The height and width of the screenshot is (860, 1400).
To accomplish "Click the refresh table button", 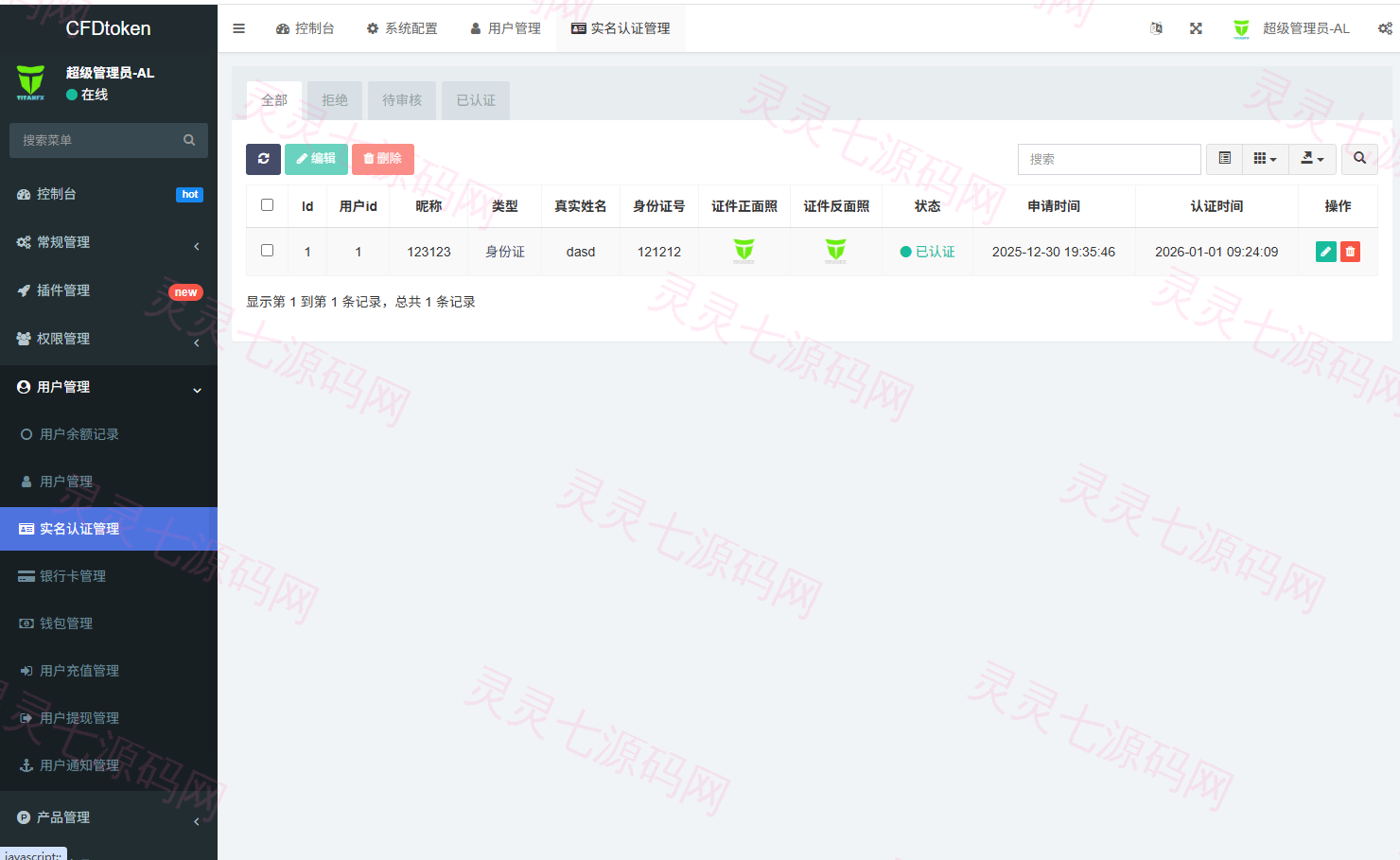I will [263, 159].
